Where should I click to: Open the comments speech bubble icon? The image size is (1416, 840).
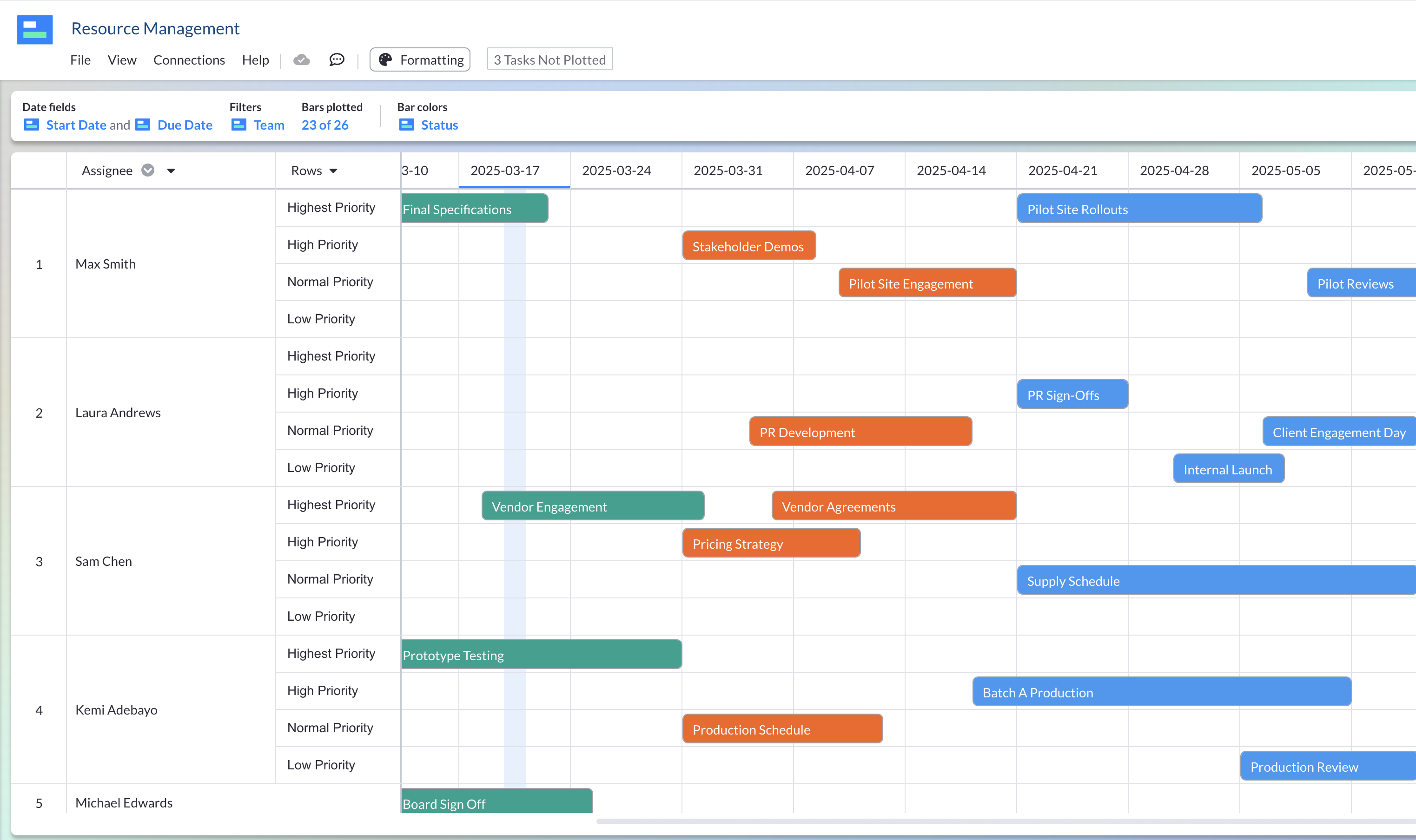pos(337,59)
